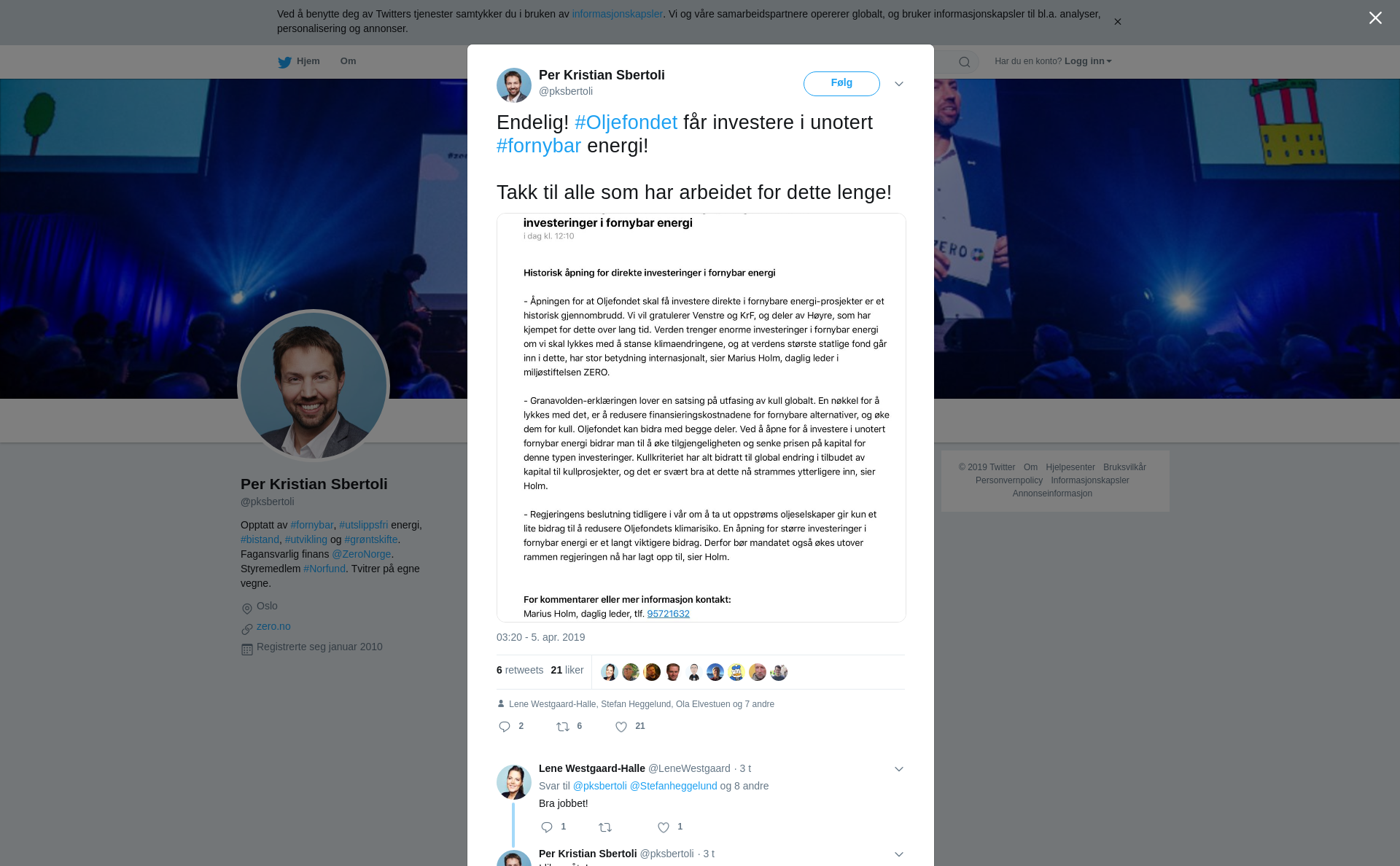Click the large profile picture of Per Kristian Sbertoli
This screenshot has height=866, width=1400.
click(314, 386)
